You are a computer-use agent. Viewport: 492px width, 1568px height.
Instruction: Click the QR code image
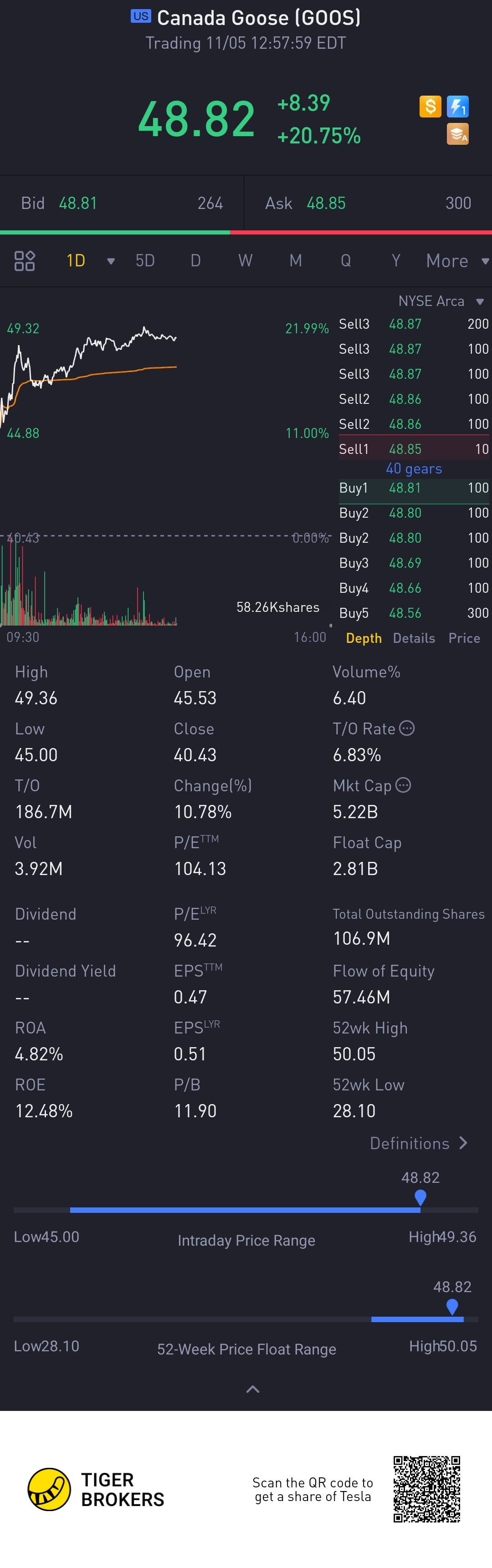pyautogui.click(x=426, y=1490)
